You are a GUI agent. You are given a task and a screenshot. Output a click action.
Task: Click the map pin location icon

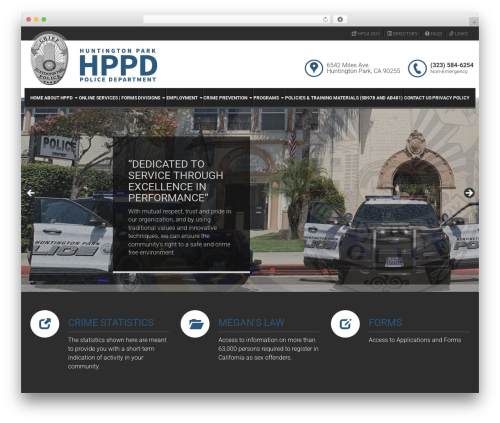(x=314, y=68)
